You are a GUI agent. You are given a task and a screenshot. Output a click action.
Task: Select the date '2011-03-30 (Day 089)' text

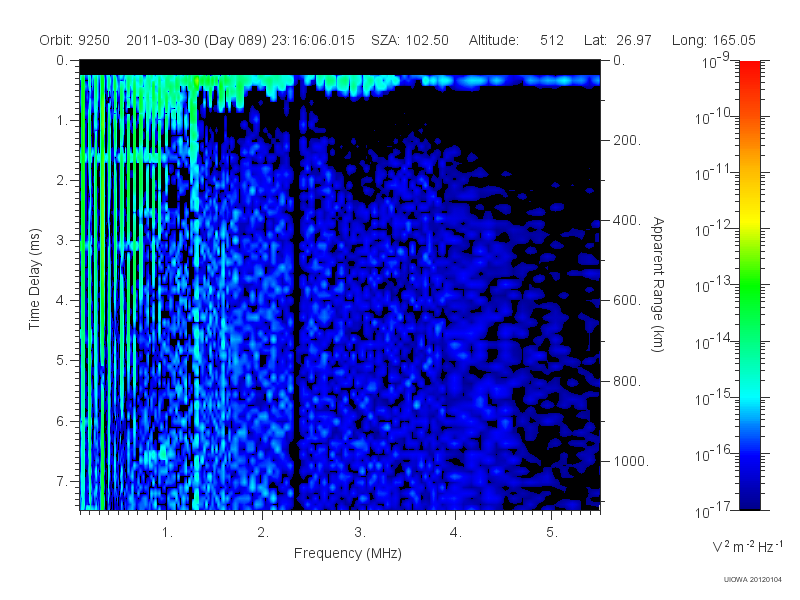pyautogui.click(x=196, y=40)
